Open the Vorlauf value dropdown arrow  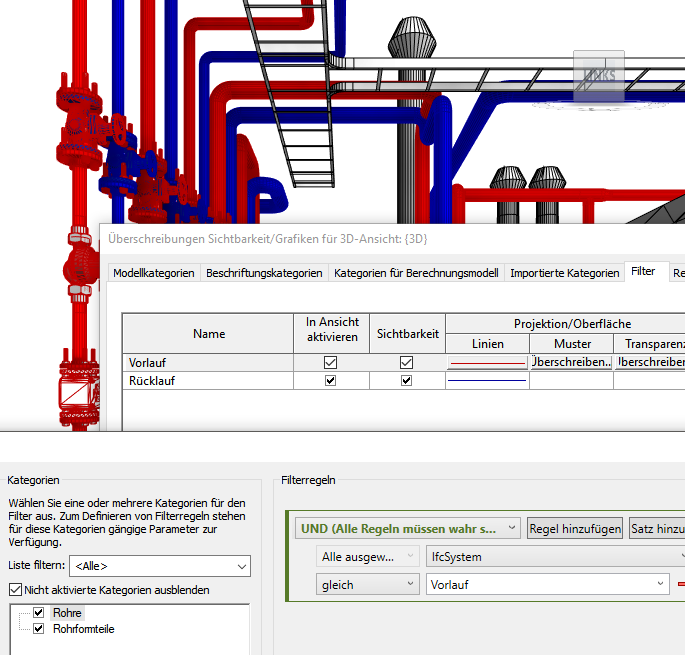point(659,584)
